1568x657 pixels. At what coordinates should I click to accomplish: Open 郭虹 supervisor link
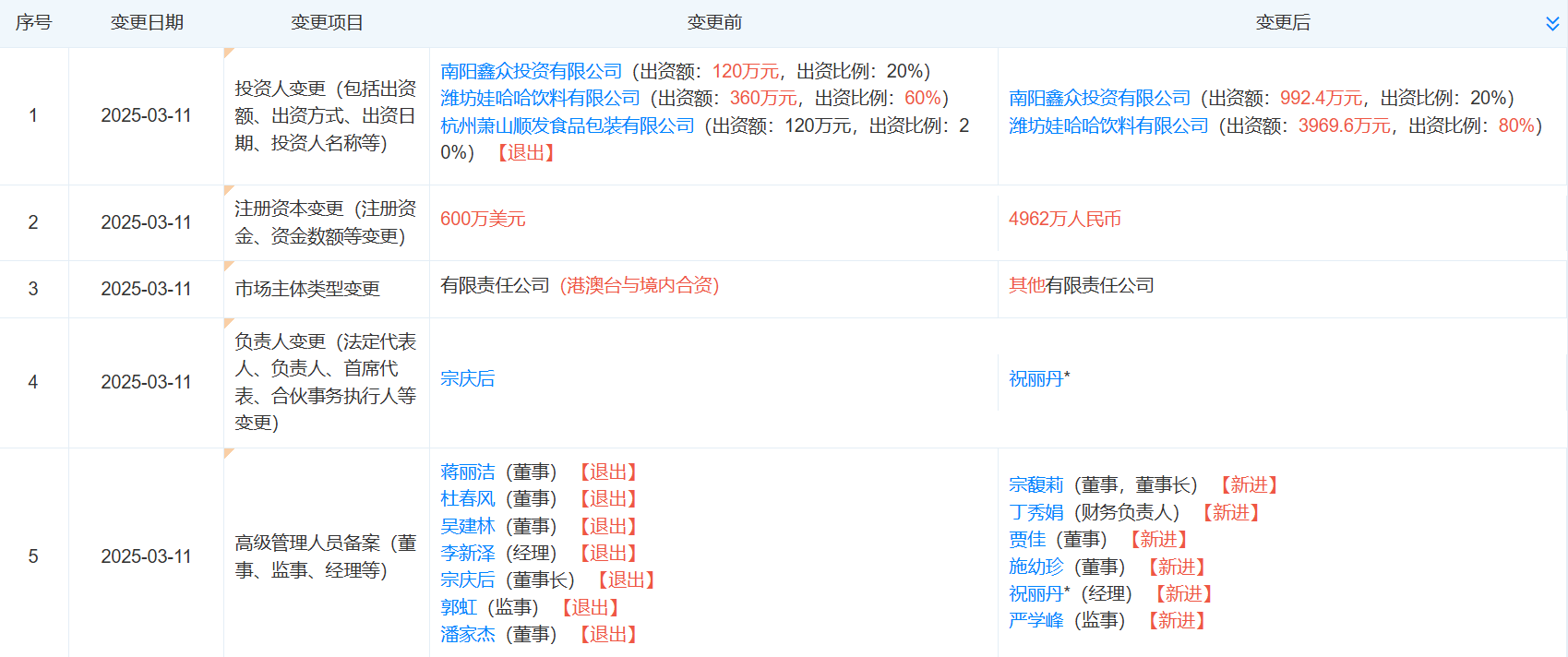tap(459, 607)
